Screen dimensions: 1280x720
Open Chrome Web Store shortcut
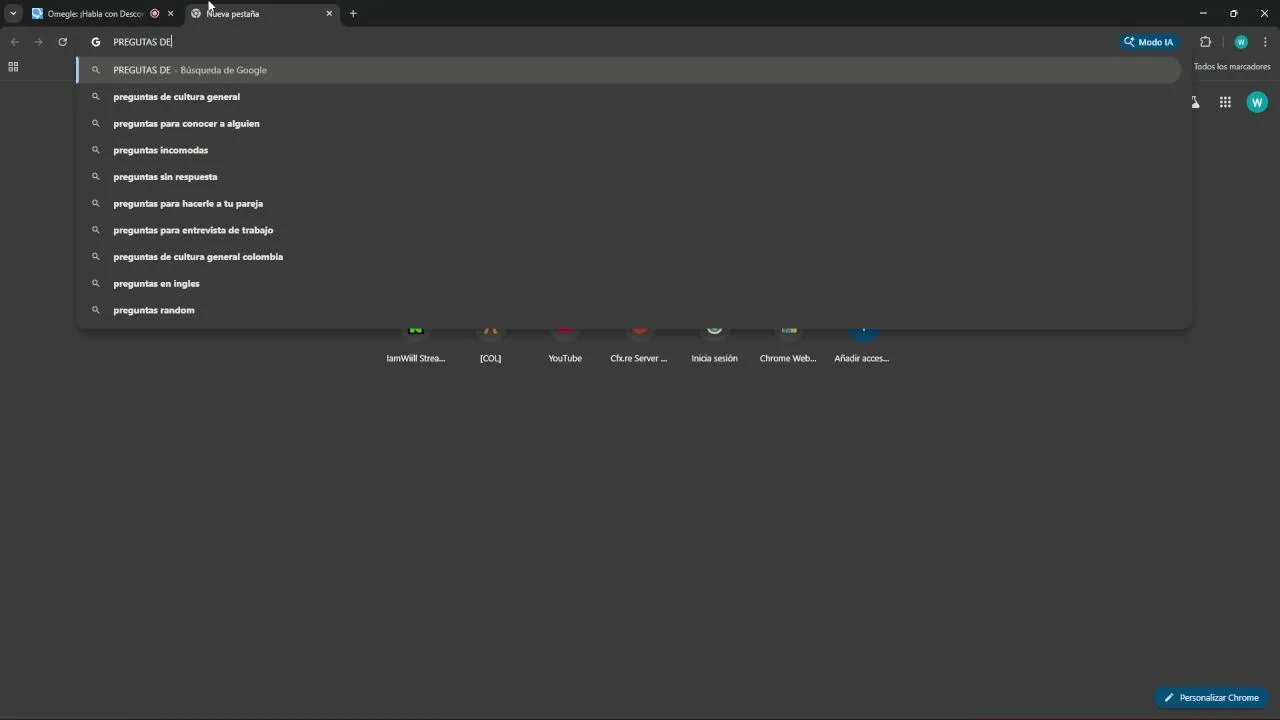(x=788, y=344)
